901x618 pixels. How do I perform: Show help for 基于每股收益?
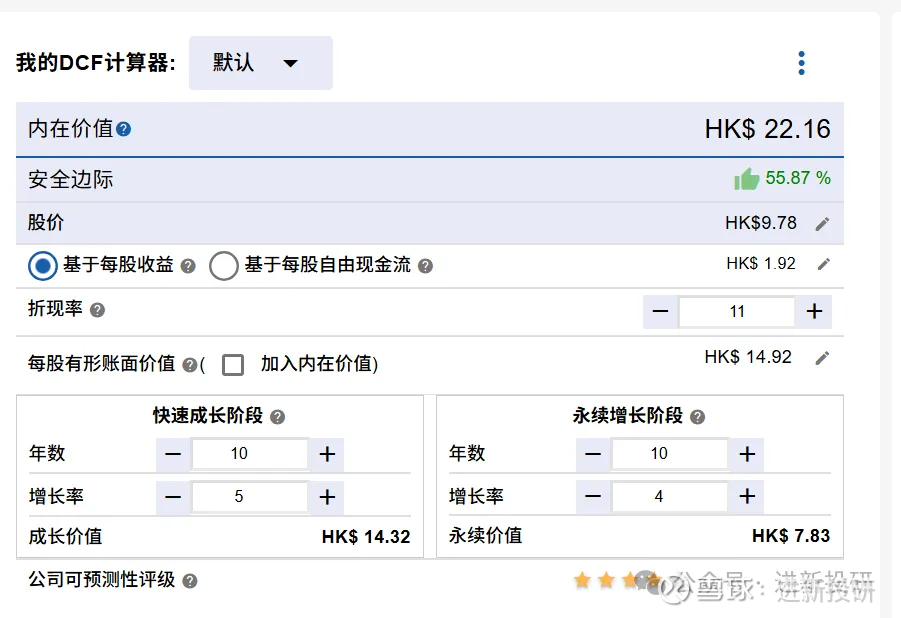tap(188, 266)
